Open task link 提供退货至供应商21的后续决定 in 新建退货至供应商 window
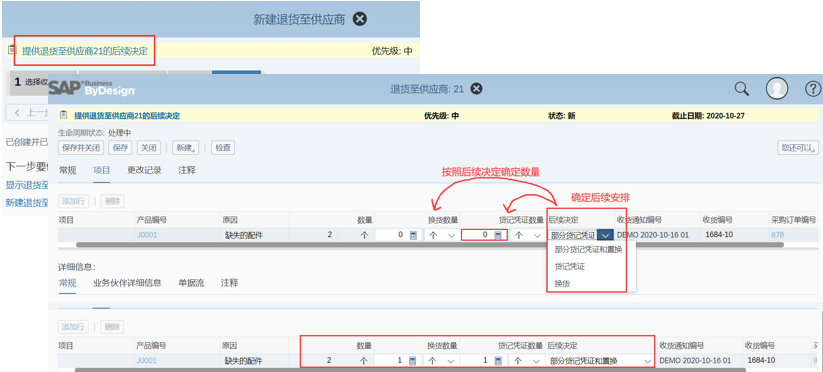The image size is (823, 372). click(85, 51)
